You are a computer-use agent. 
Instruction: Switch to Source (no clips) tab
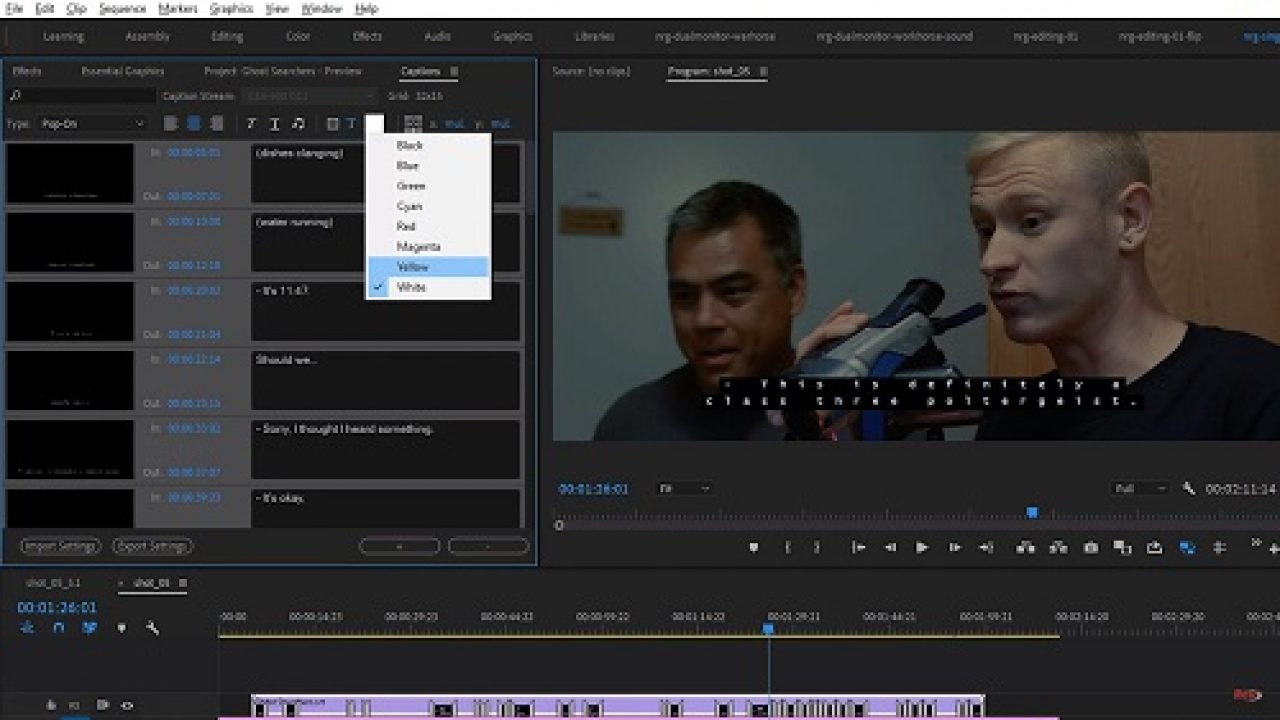coord(591,72)
